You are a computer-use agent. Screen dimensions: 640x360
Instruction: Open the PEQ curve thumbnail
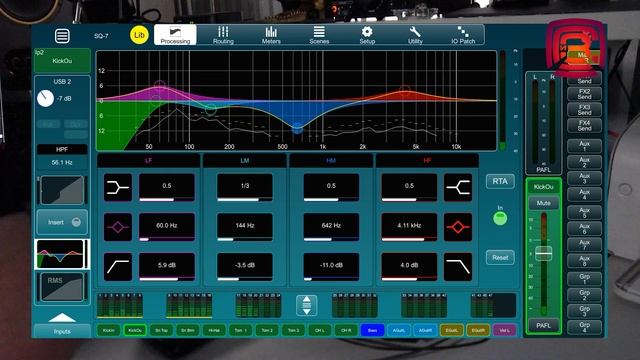(x=62, y=254)
